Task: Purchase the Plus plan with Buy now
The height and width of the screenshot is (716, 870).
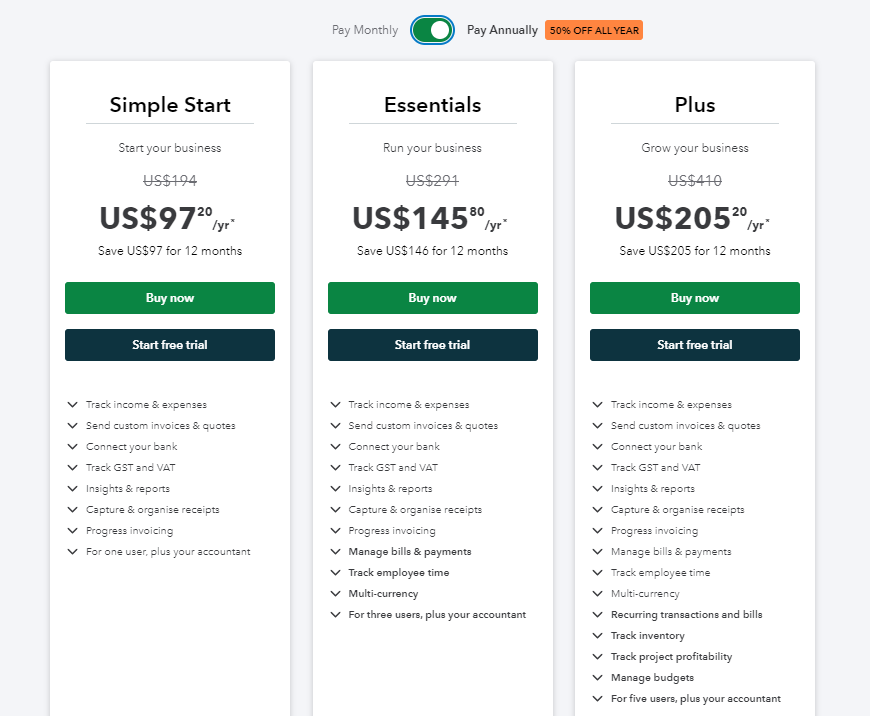Action: tap(695, 298)
